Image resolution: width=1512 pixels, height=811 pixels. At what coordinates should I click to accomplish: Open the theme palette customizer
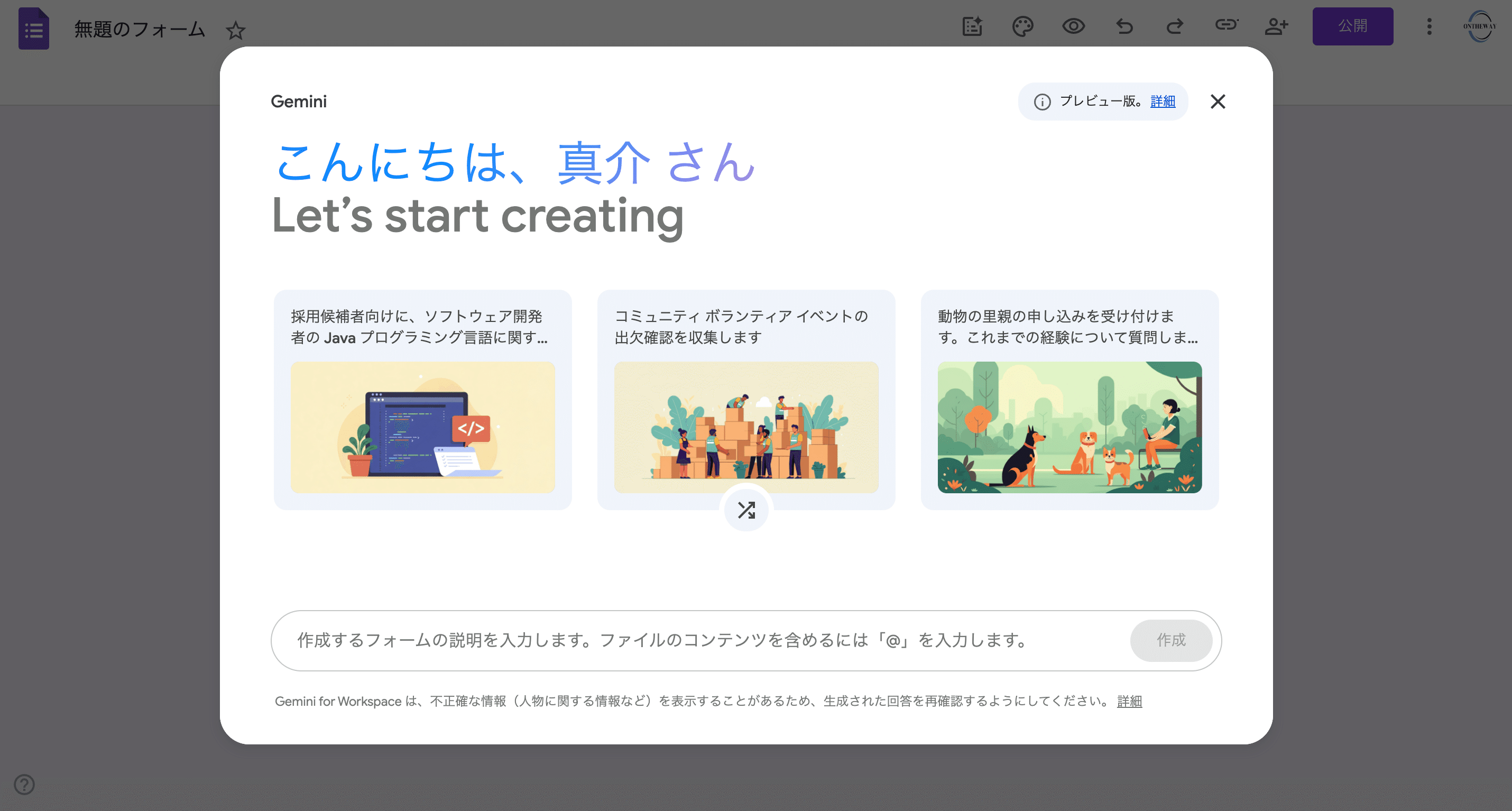pyautogui.click(x=1022, y=26)
